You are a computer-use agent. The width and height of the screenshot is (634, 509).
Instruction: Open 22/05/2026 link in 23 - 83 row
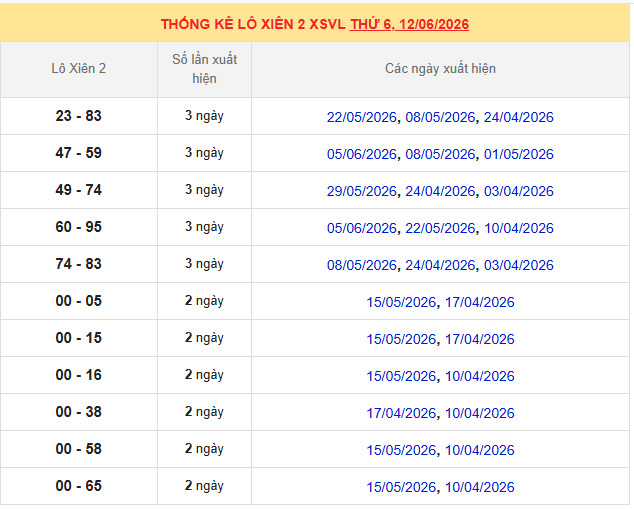coord(361,117)
